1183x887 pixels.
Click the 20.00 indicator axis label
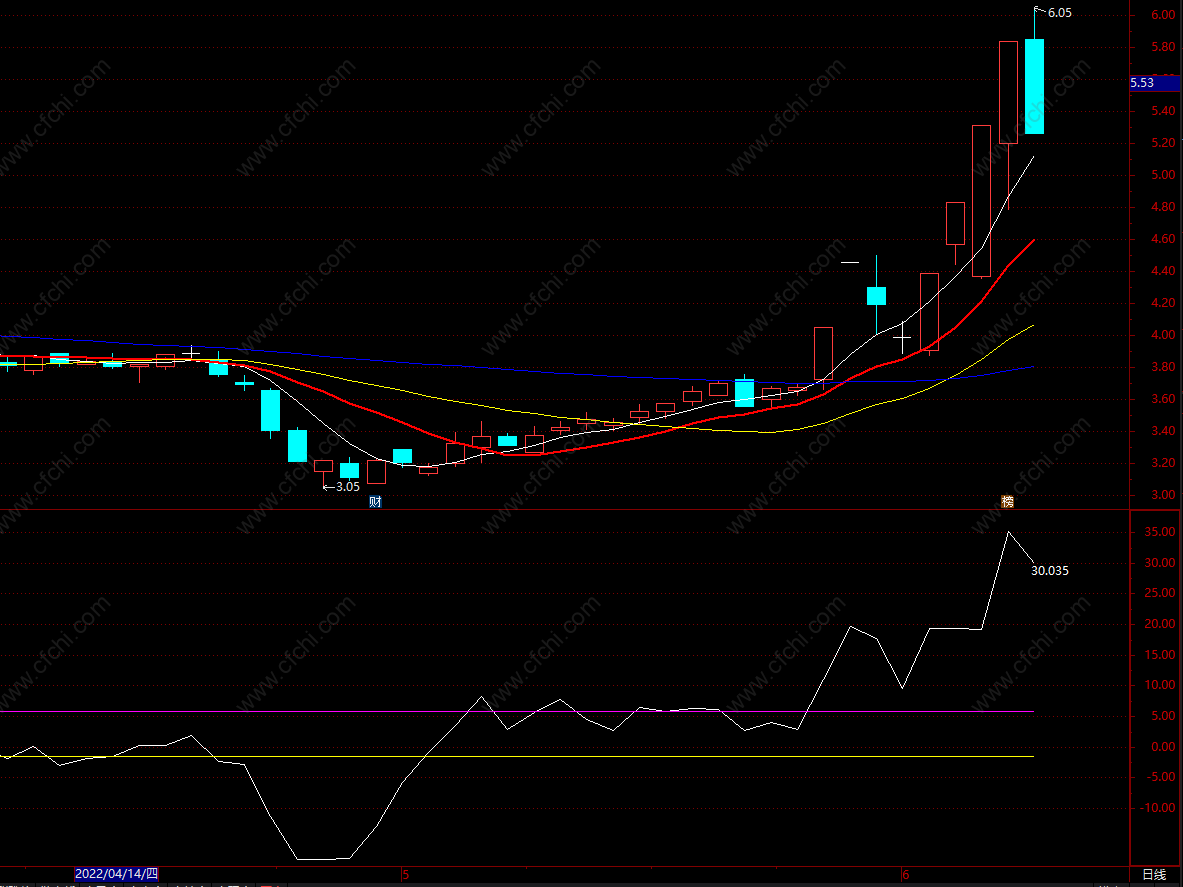coord(1160,624)
